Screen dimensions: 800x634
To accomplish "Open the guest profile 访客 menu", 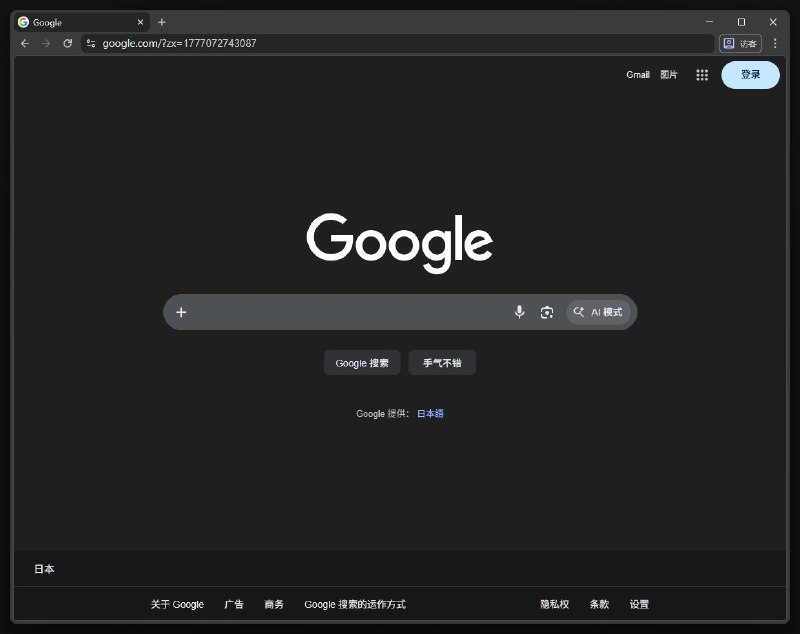I will pos(741,43).
